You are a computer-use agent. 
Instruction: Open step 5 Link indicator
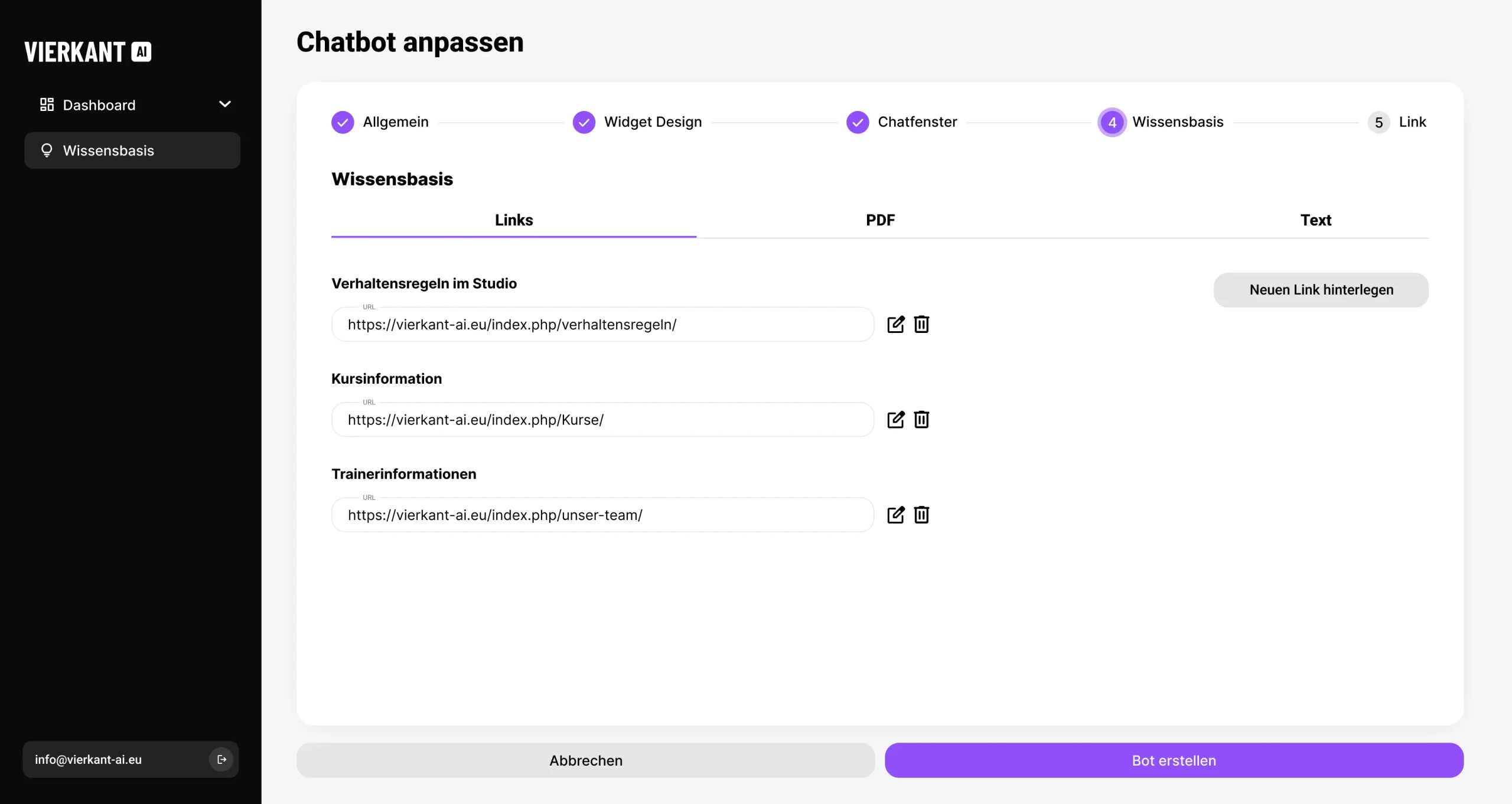tap(1378, 122)
